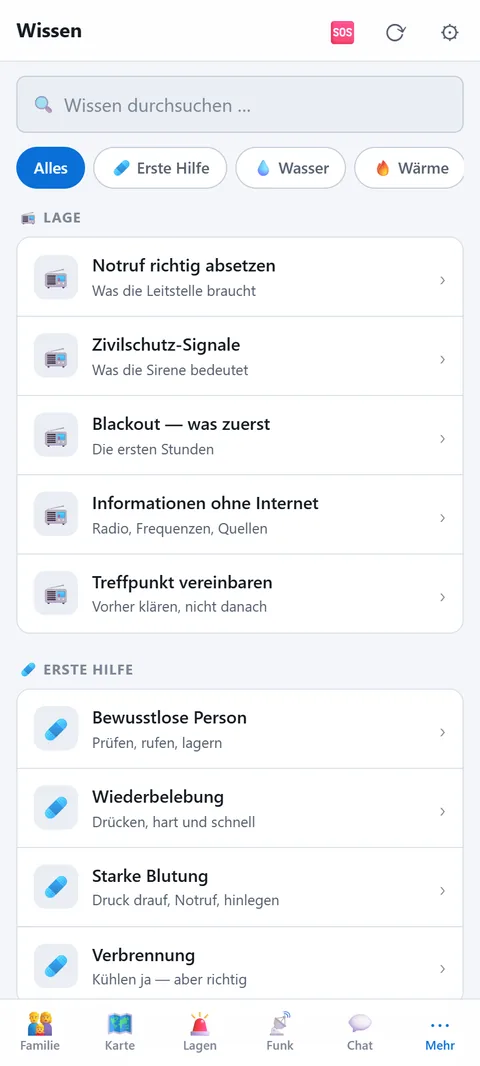The width and height of the screenshot is (480, 1066).
Task: Open the Mehr tab
Action: [x=440, y=1034]
